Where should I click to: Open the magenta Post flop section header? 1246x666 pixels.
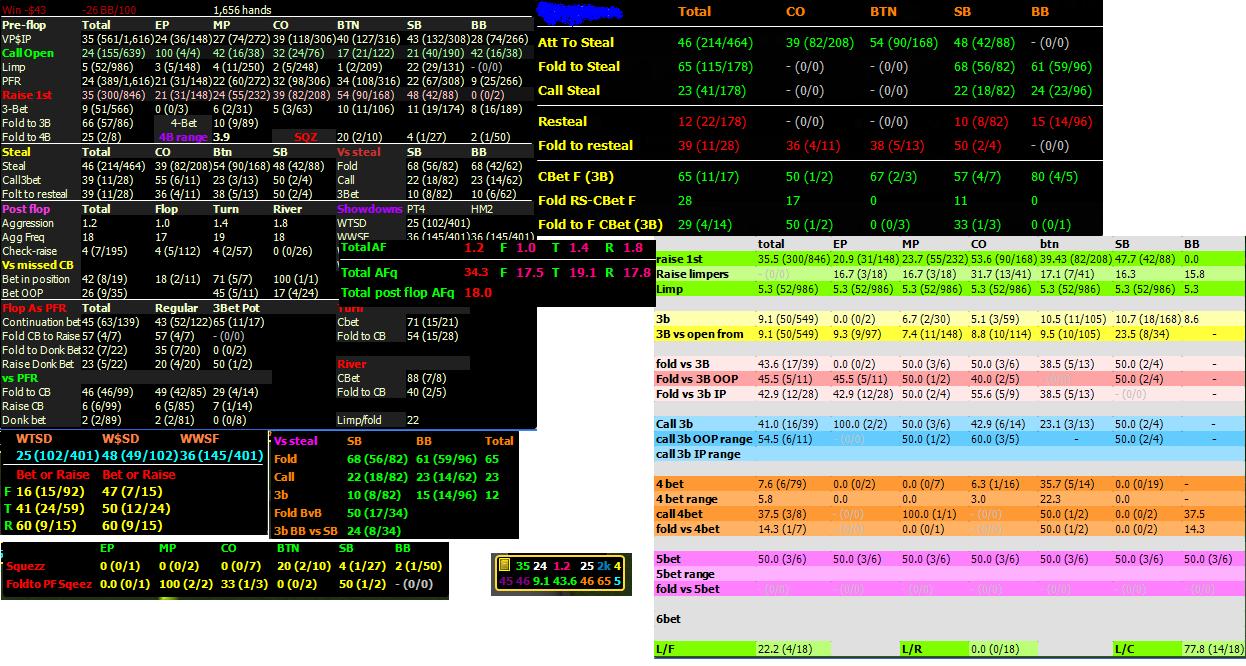click(x=28, y=209)
